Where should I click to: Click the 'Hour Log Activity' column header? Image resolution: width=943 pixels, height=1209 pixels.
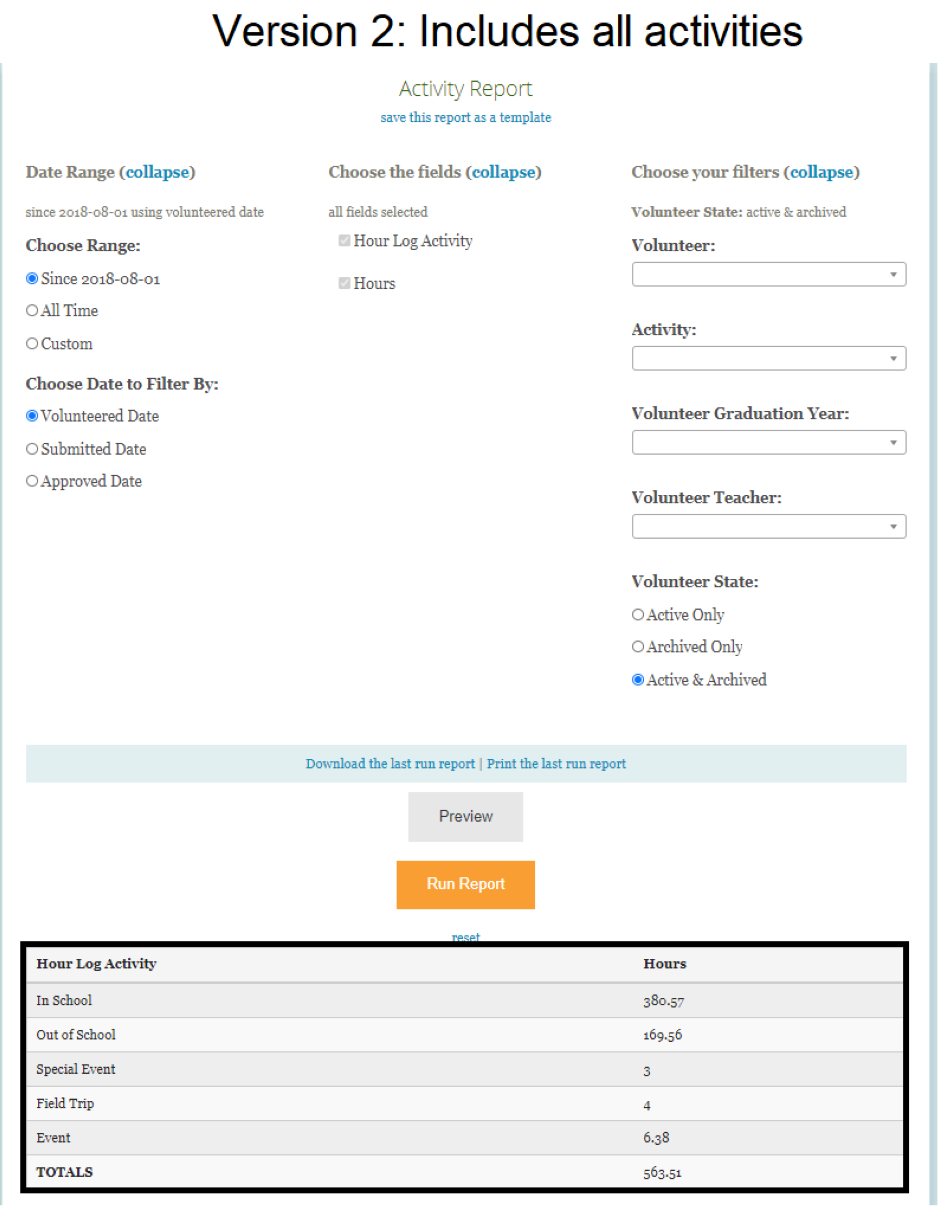click(x=96, y=964)
